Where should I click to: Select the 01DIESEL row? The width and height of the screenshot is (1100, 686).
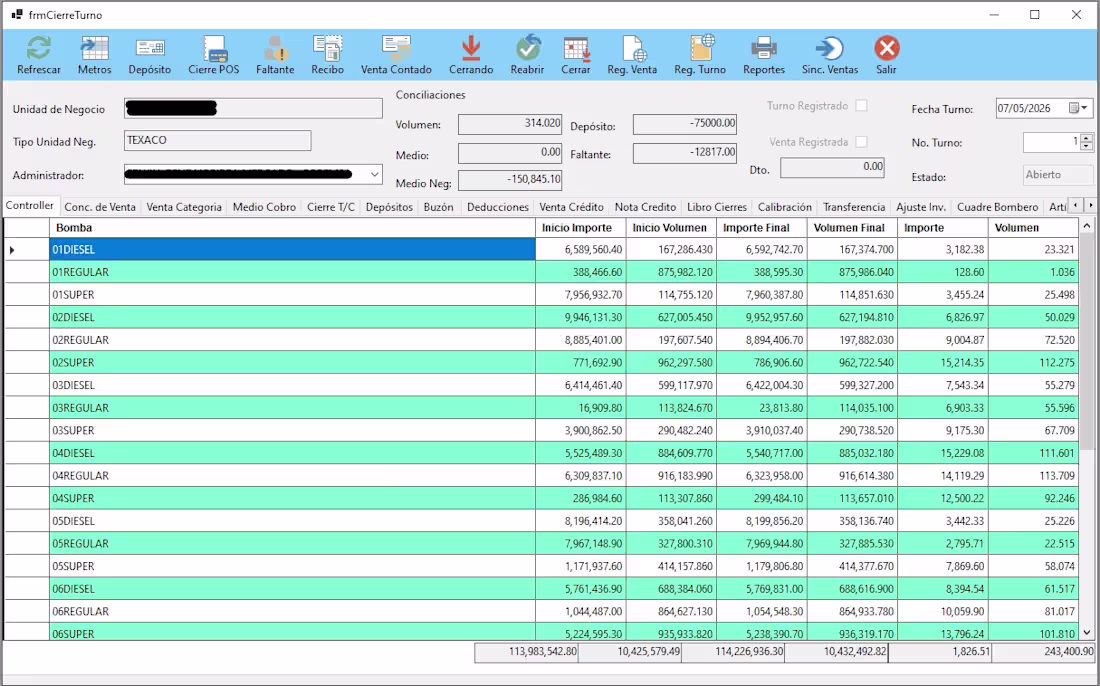(542, 249)
